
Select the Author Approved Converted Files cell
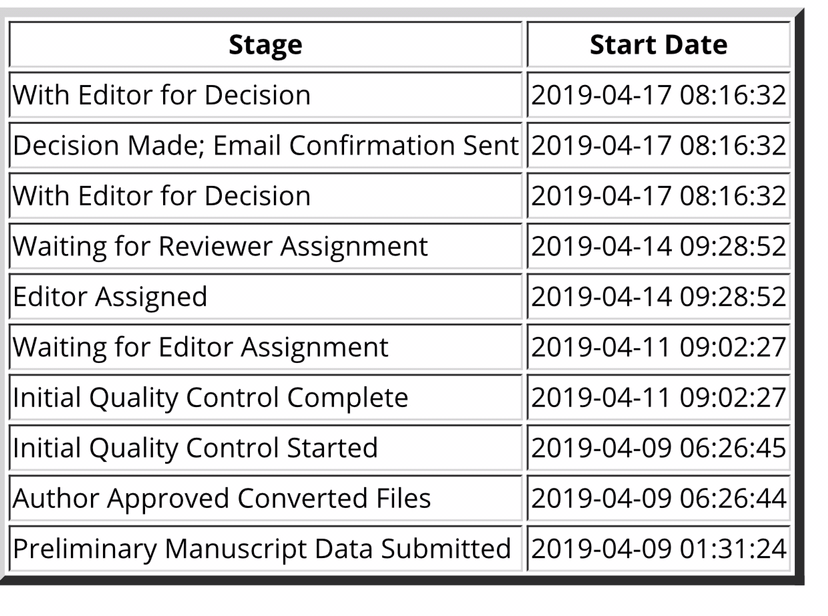pyautogui.click(x=221, y=498)
